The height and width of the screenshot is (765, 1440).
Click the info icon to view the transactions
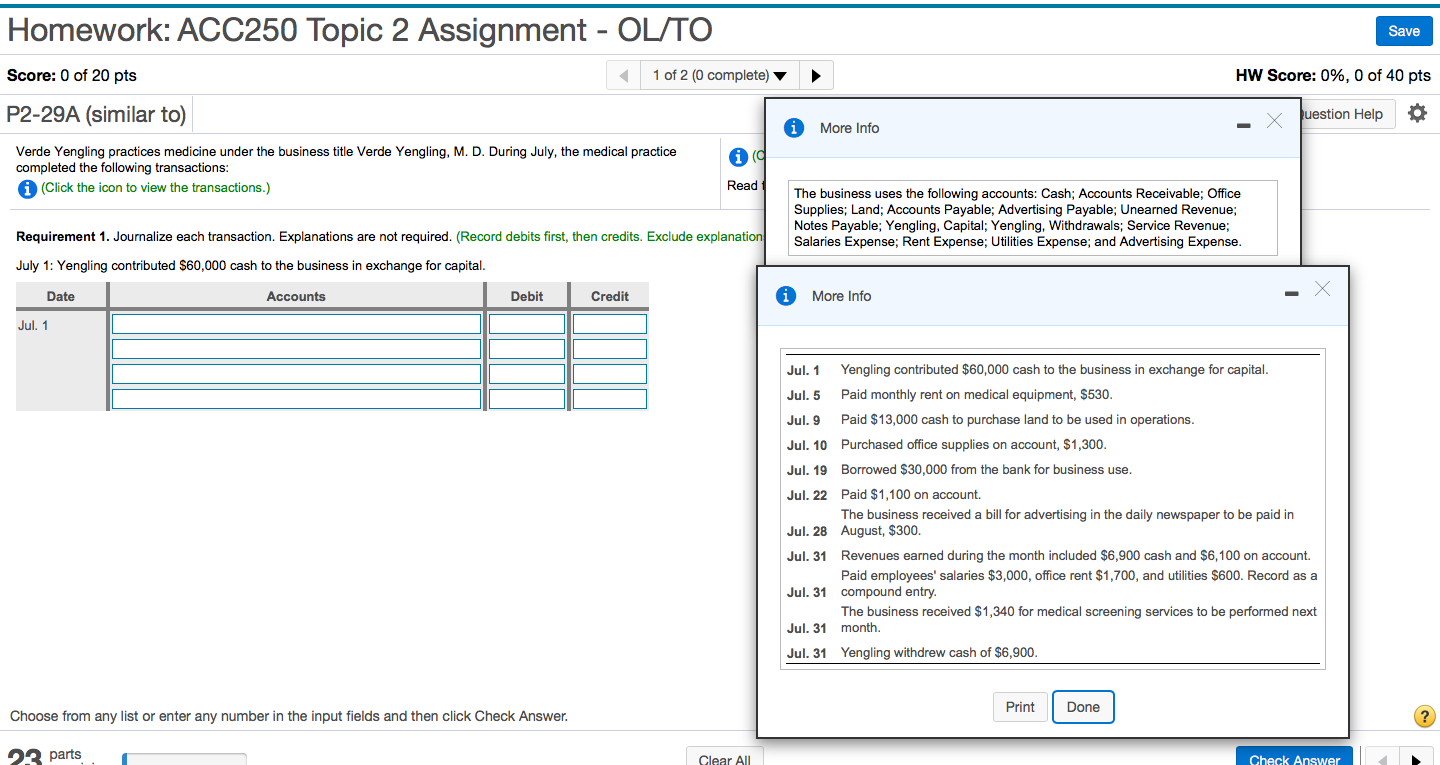click(x=27, y=189)
